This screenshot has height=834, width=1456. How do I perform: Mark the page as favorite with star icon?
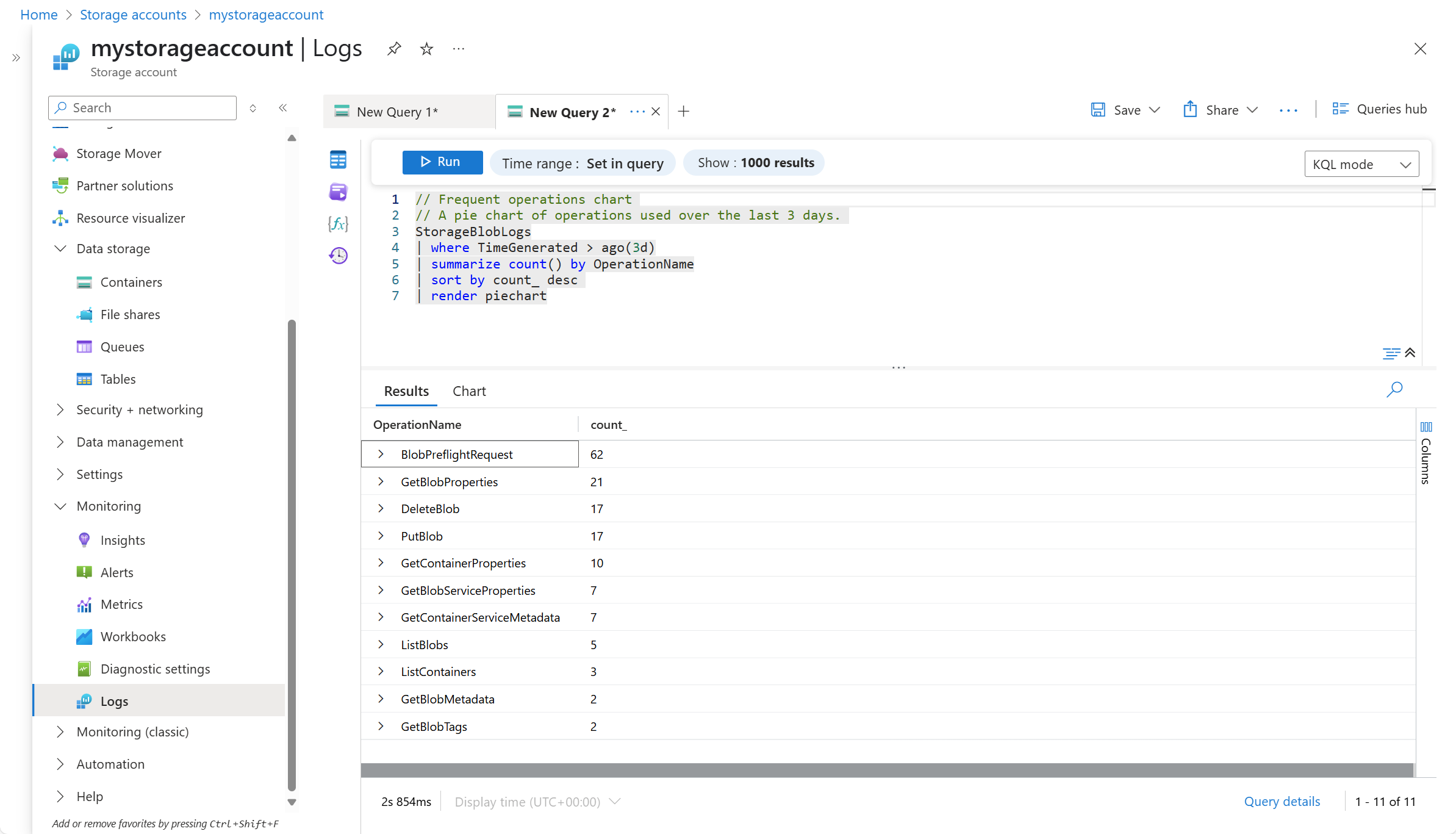[426, 48]
